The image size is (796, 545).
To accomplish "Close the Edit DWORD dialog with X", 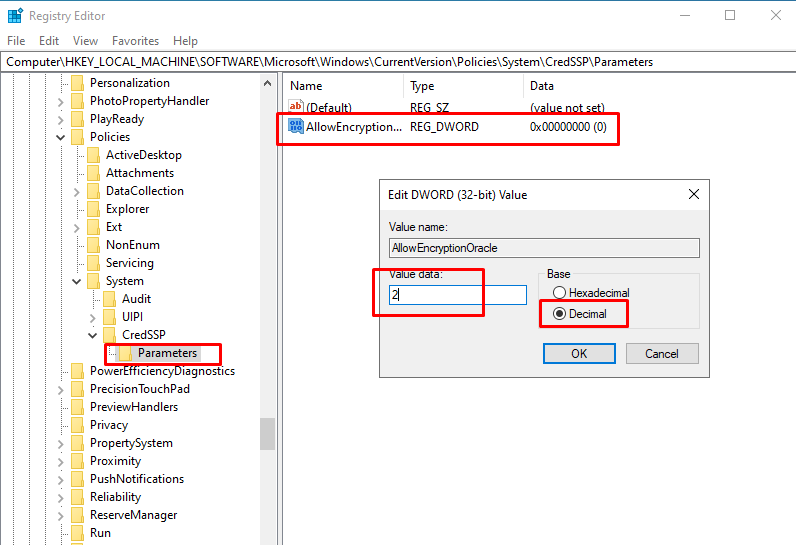I will tap(694, 194).
